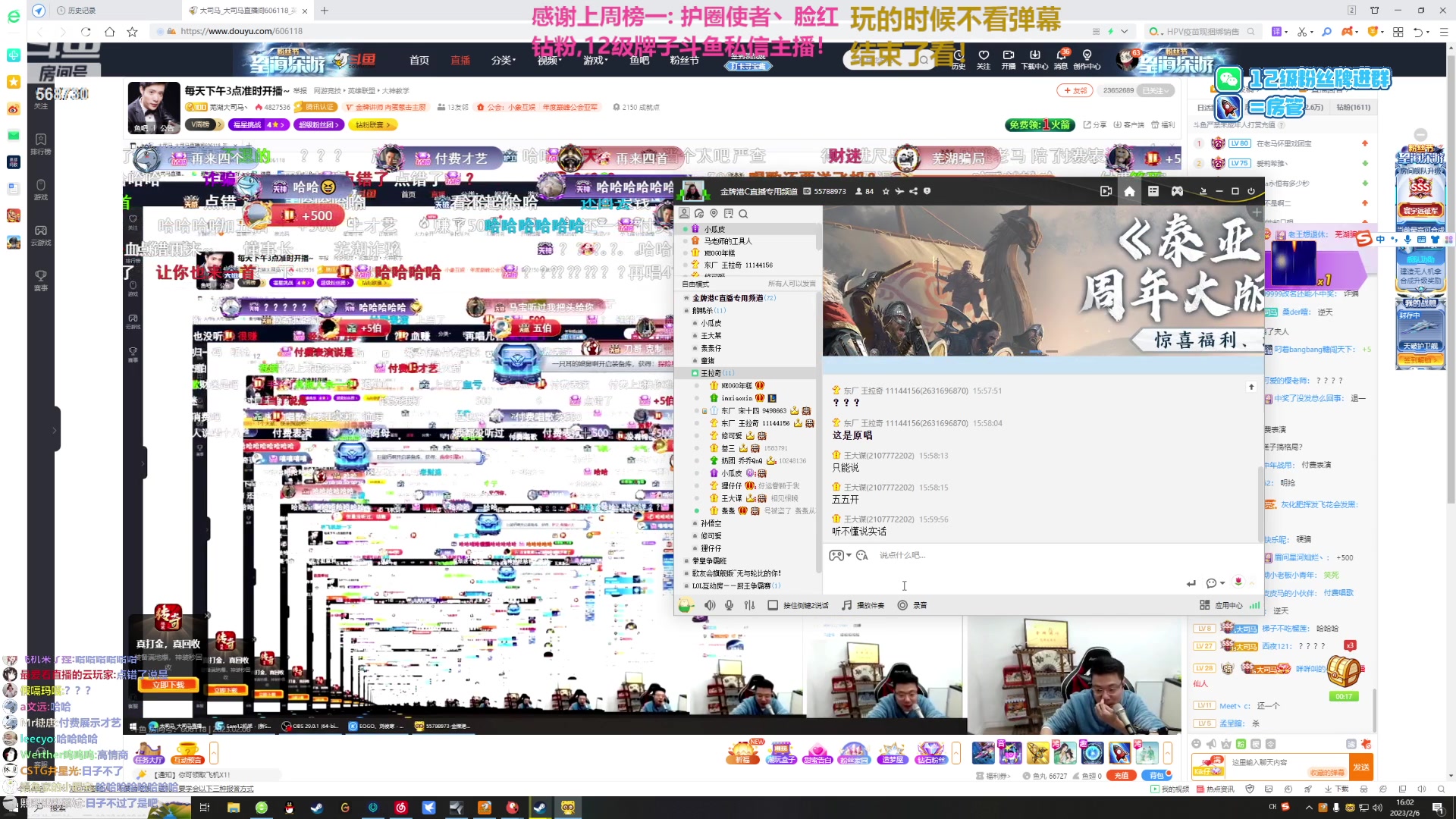Image resolution: width=1456 pixels, height=819 pixels.
Task: Select the 直播 live nav item
Action: [x=460, y=60]
